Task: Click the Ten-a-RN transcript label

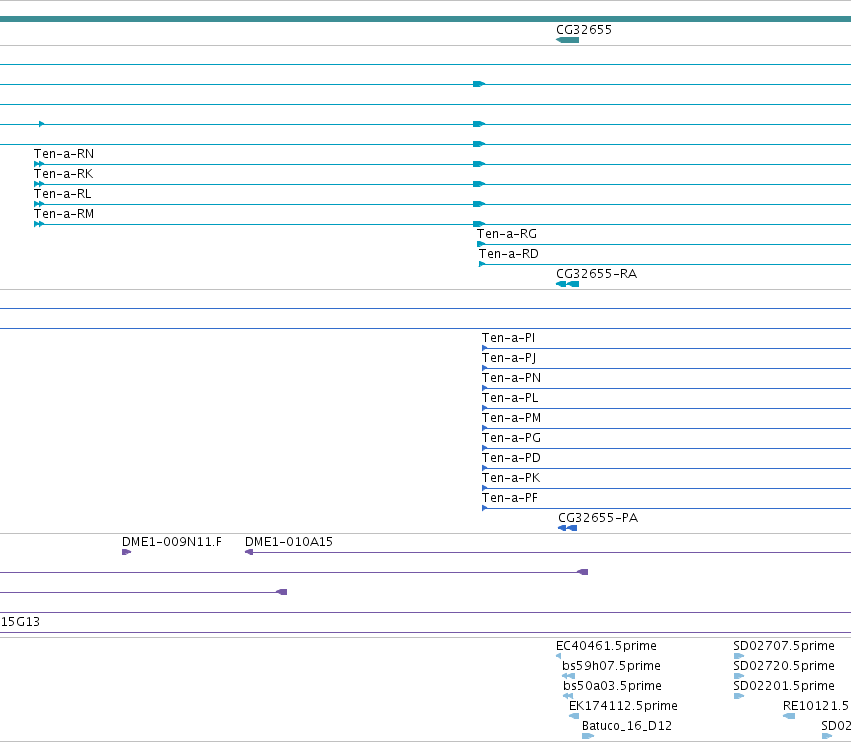Action: (63, 154)
